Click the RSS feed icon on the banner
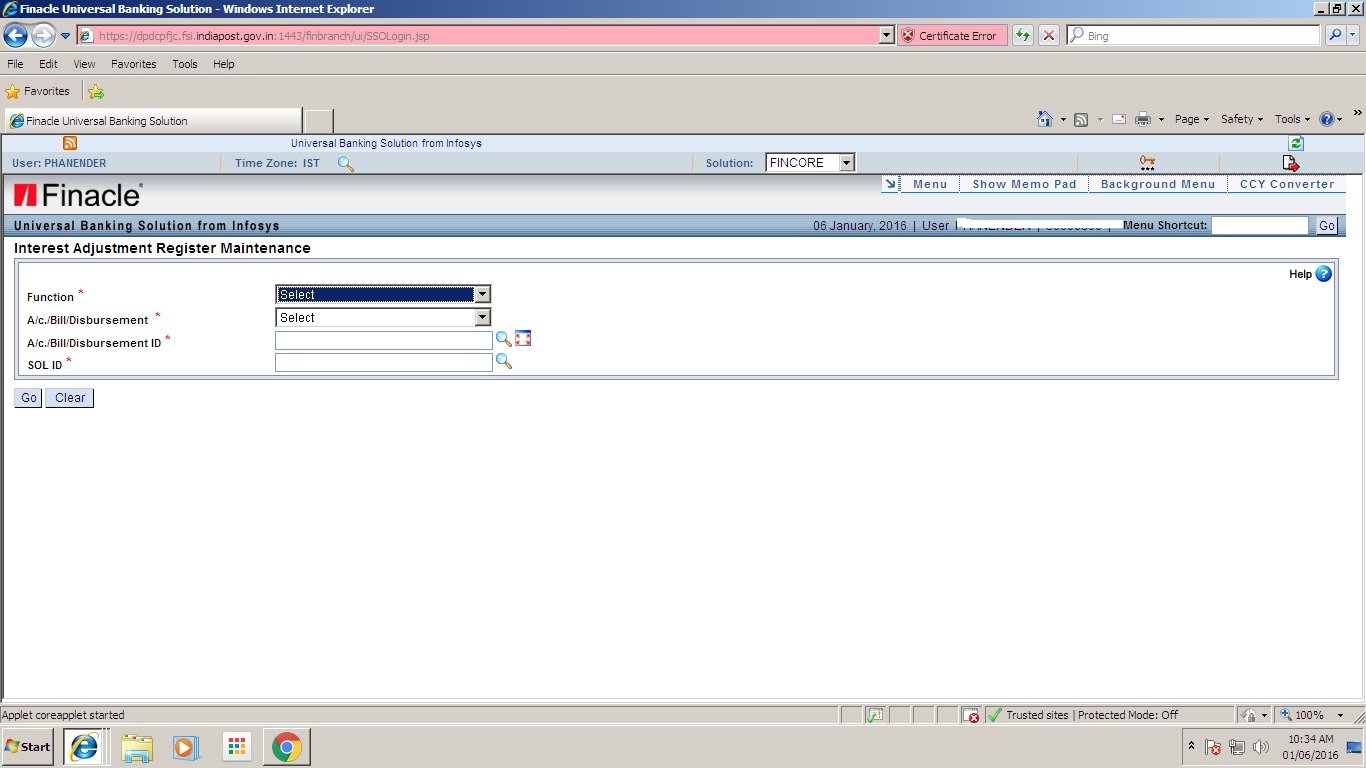The width and height of the screenshot is (1366, 768). coord(69,142)
